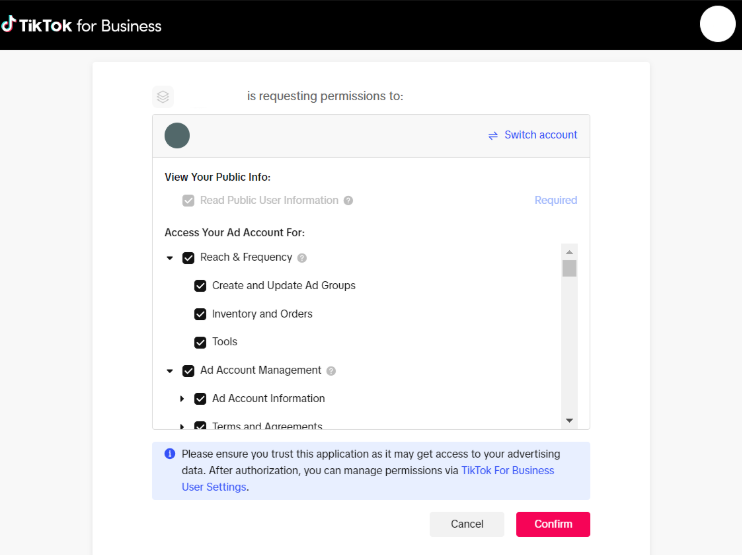Uncheck Inventory and Orders permission
The image size is (742, 555).
[200, 314]
